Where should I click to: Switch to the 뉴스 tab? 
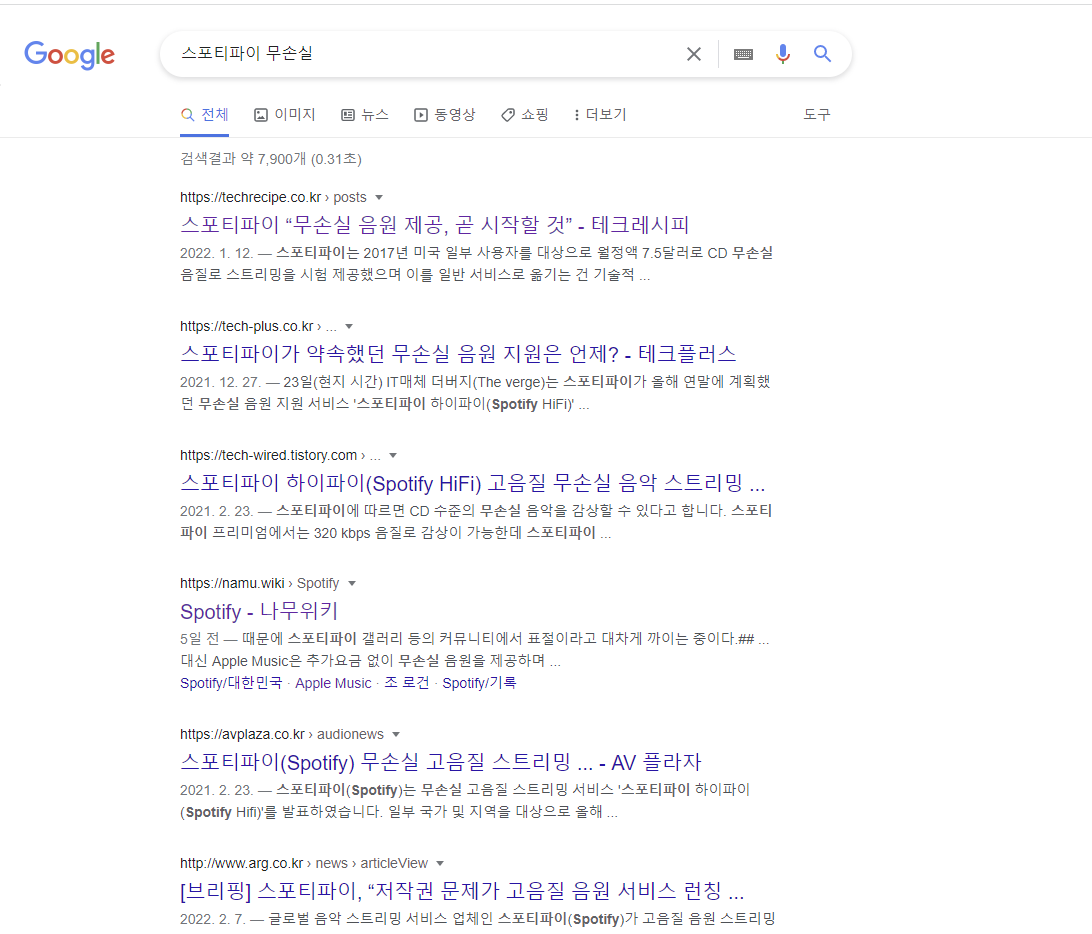coord(365,115)
